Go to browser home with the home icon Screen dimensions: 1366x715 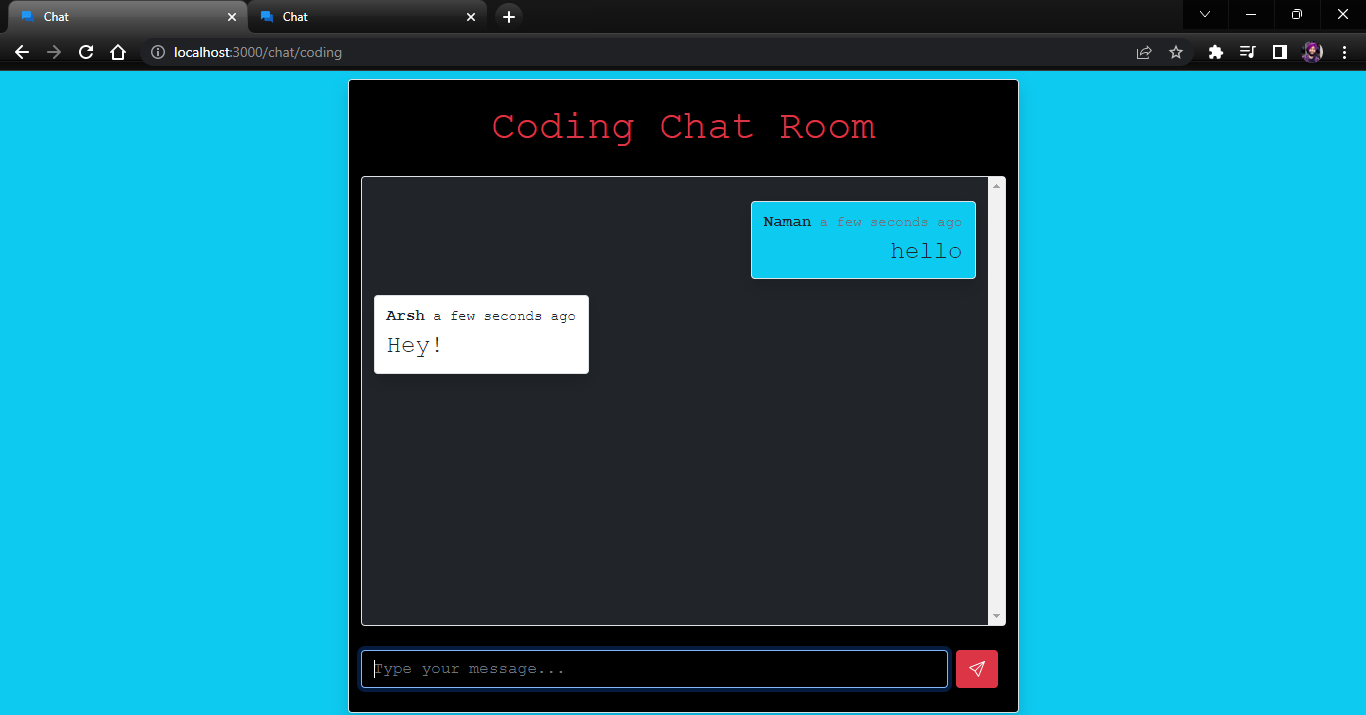pyautogui.click(x=118, y=52)
